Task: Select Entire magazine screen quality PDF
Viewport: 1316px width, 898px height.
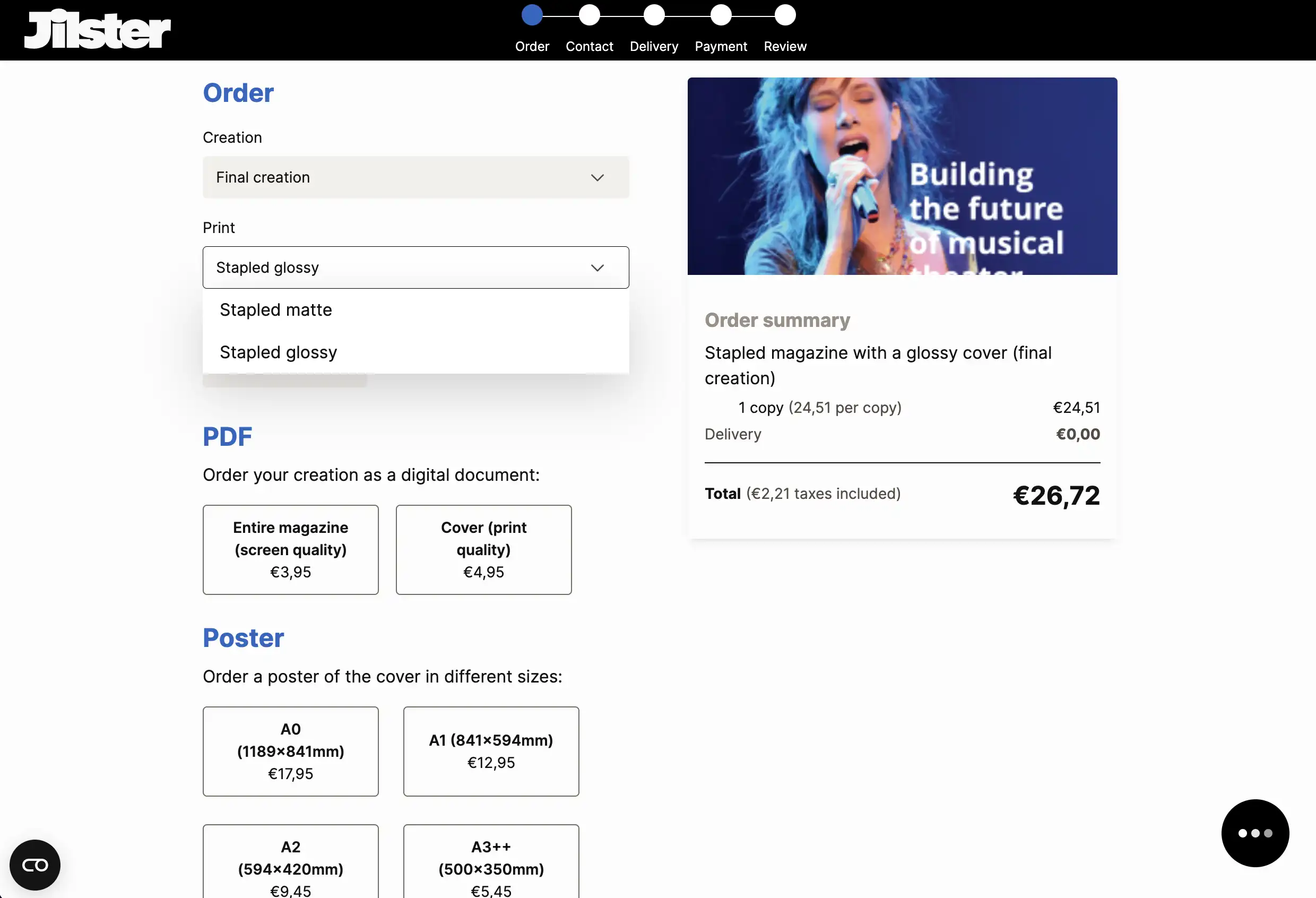Action: click(290, 549)
